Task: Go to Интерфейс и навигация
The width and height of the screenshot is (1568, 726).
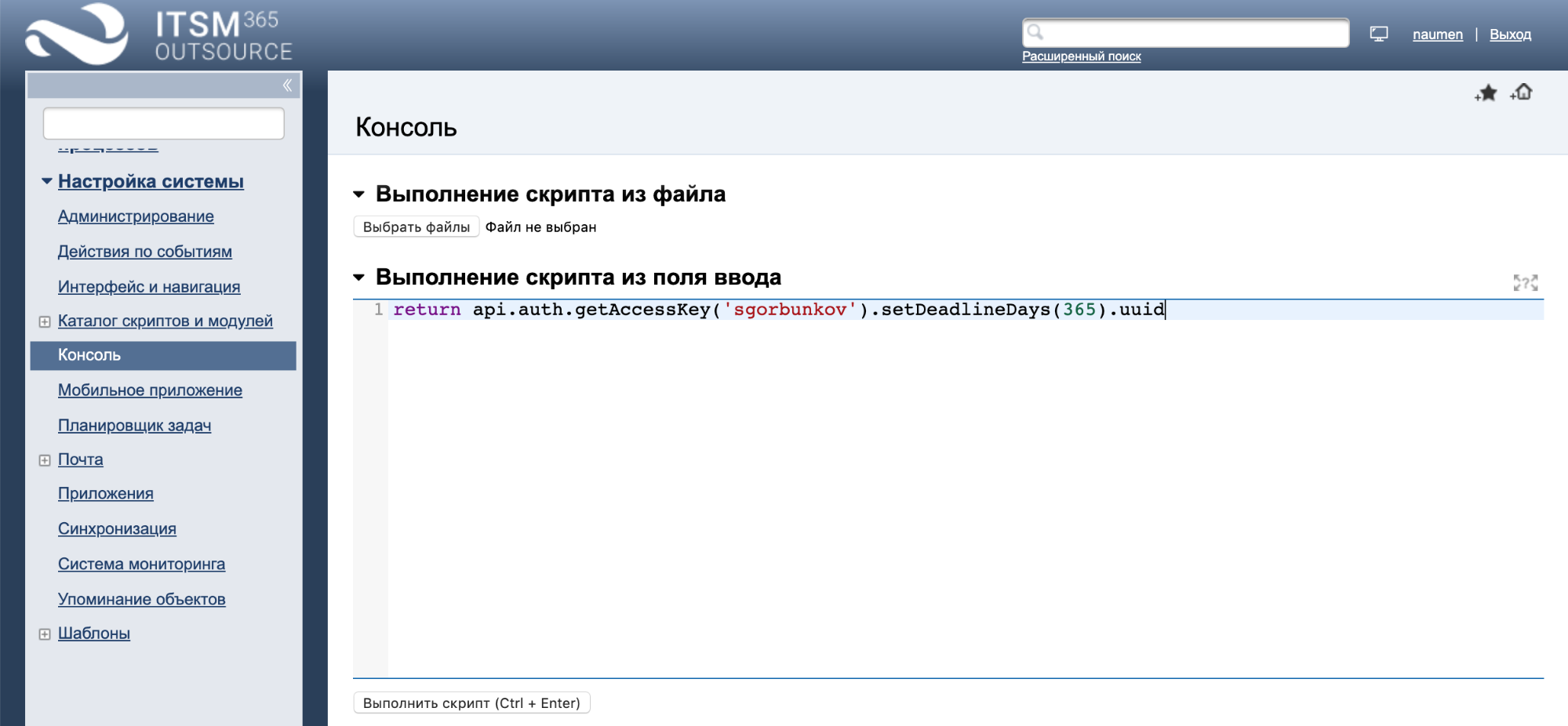Action: [x=149, y=287]
